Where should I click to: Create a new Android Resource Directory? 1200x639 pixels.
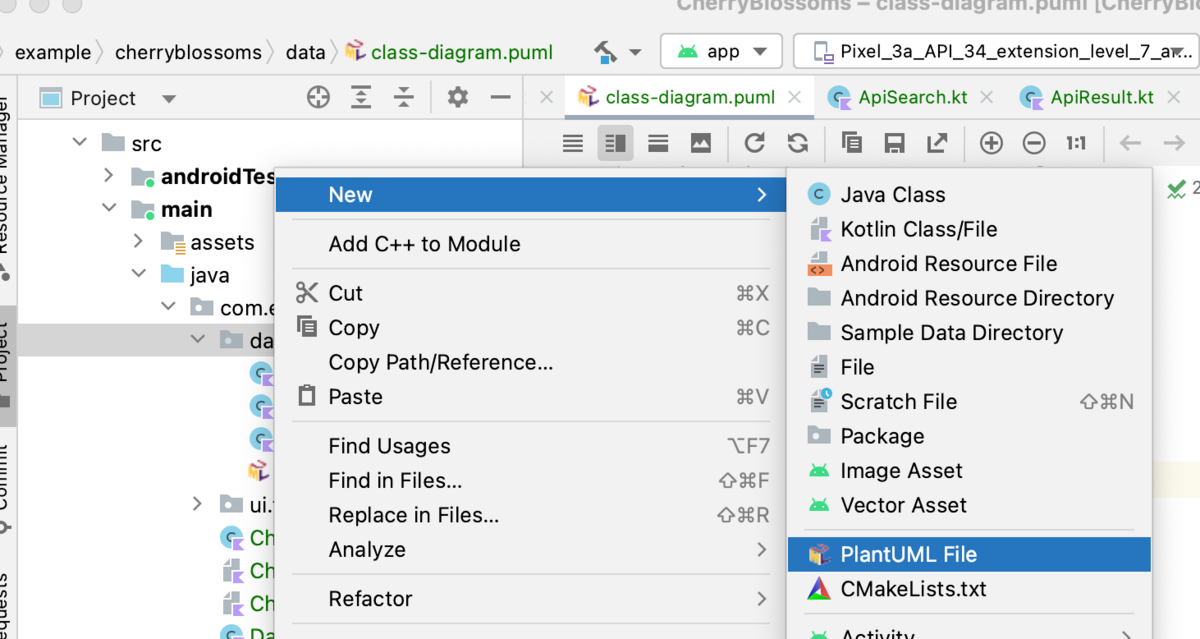[x=969, y=298]
